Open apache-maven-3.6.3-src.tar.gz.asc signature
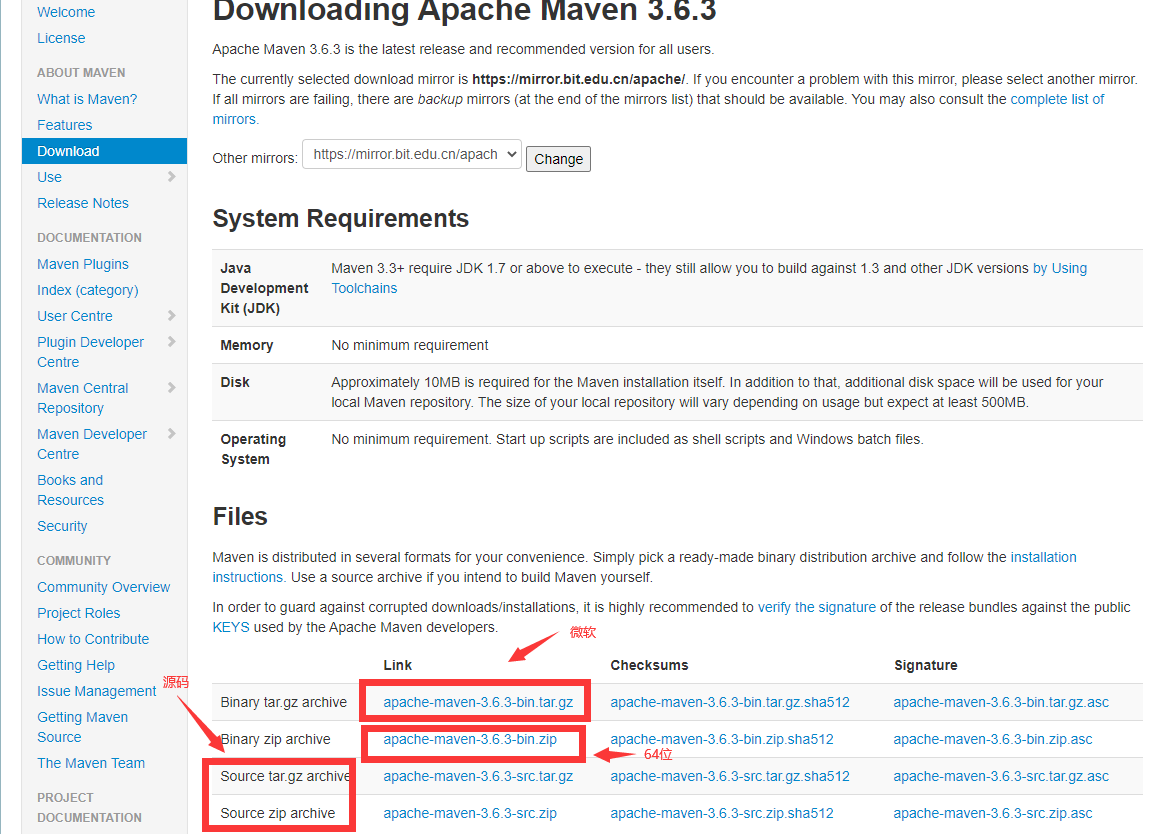This screenshot has width=1155, height=834. point(1001,777)
